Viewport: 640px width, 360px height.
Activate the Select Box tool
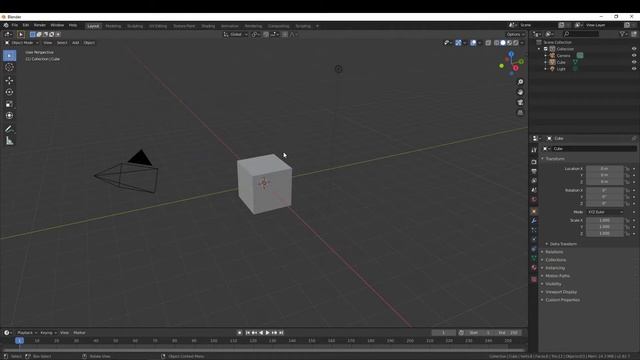9,56
